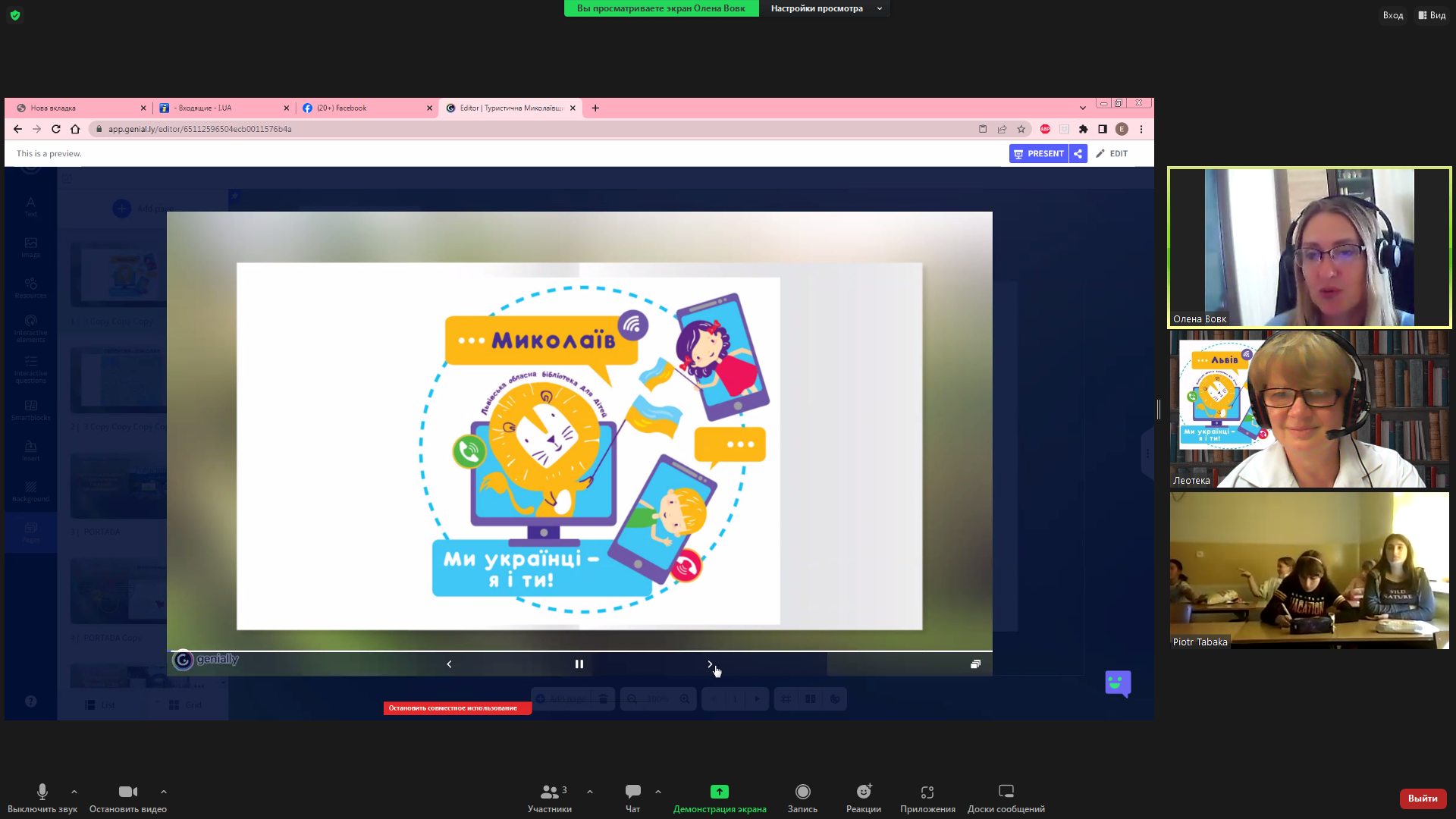
Task: Open Whiteboards from Zoom toolbar
Action: tap(1006, 792)
